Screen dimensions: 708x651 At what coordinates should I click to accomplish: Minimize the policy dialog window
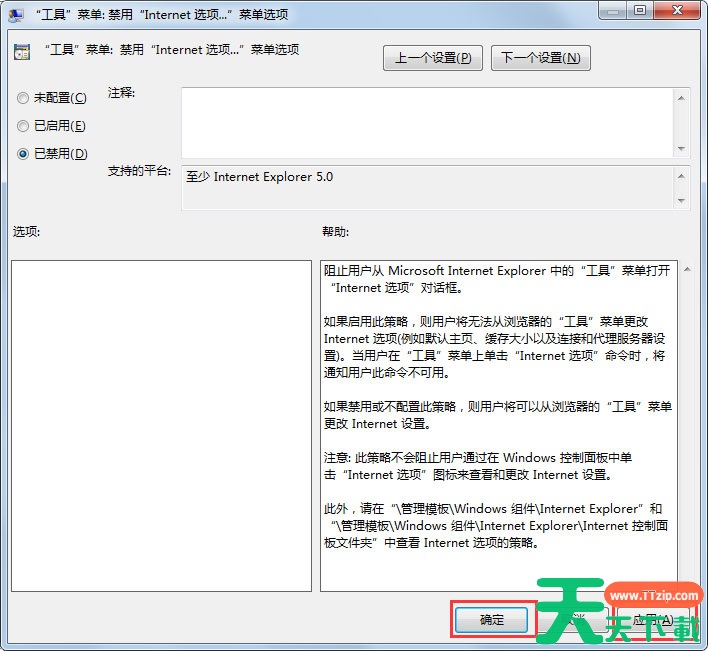click(x=613, y=10)
